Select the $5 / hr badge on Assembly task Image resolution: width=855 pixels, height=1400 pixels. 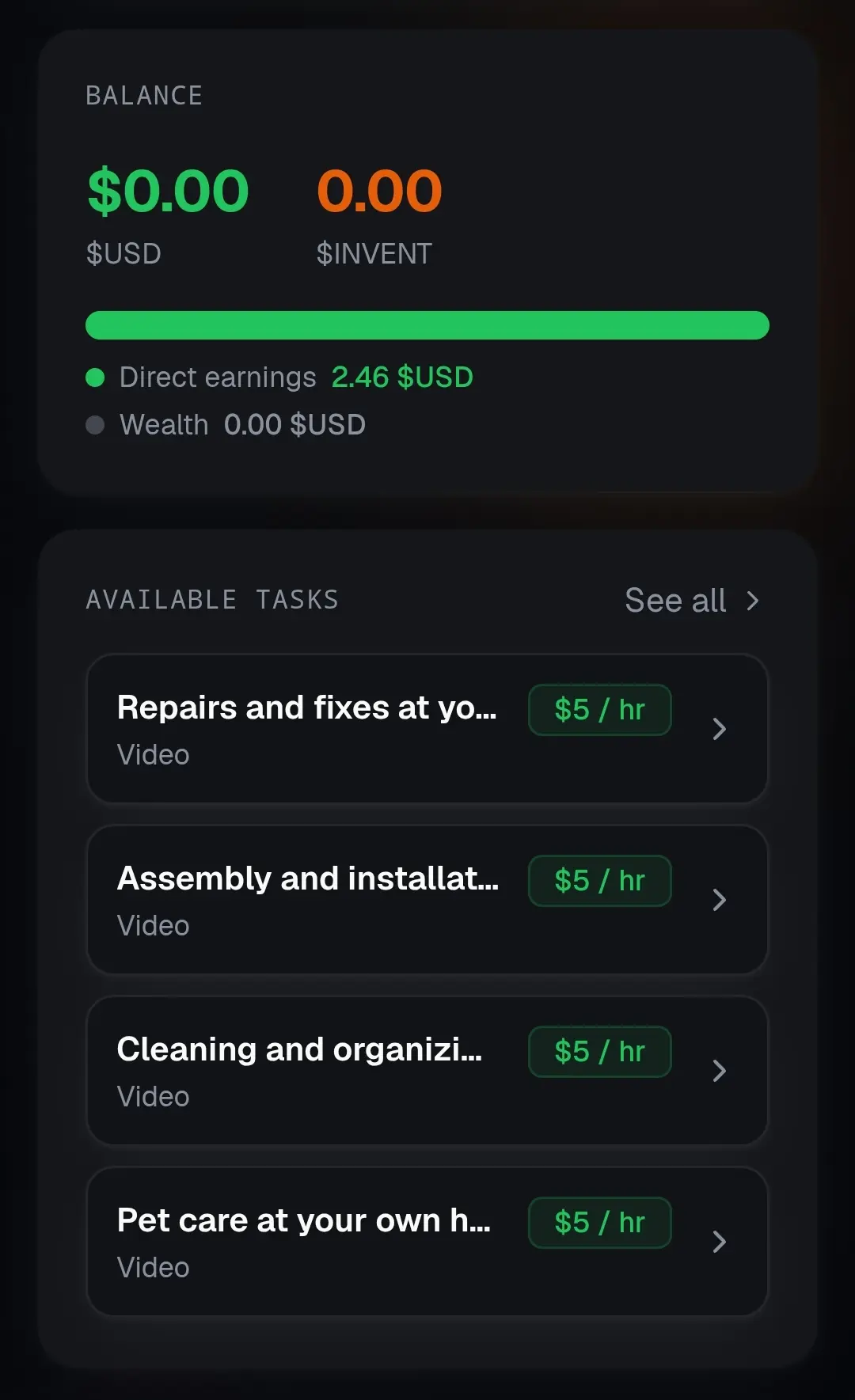[x=600, y=881]
